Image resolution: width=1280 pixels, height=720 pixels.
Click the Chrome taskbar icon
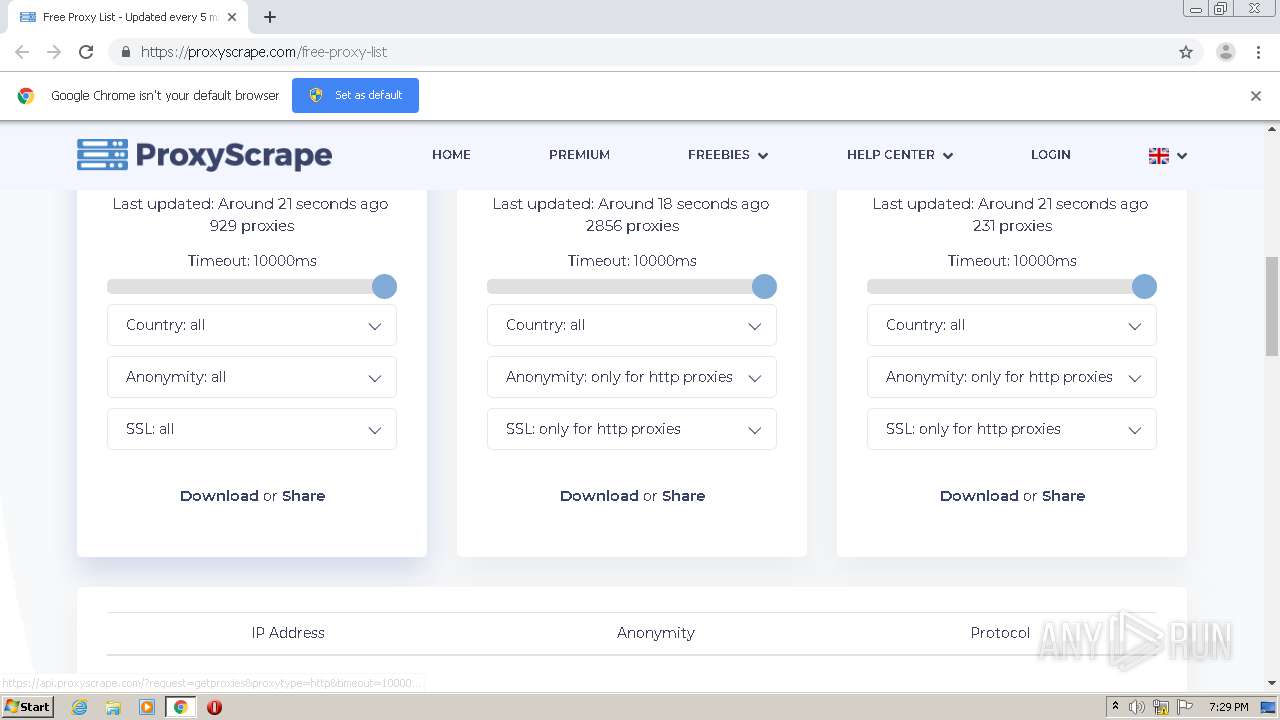tap(180, 707)
